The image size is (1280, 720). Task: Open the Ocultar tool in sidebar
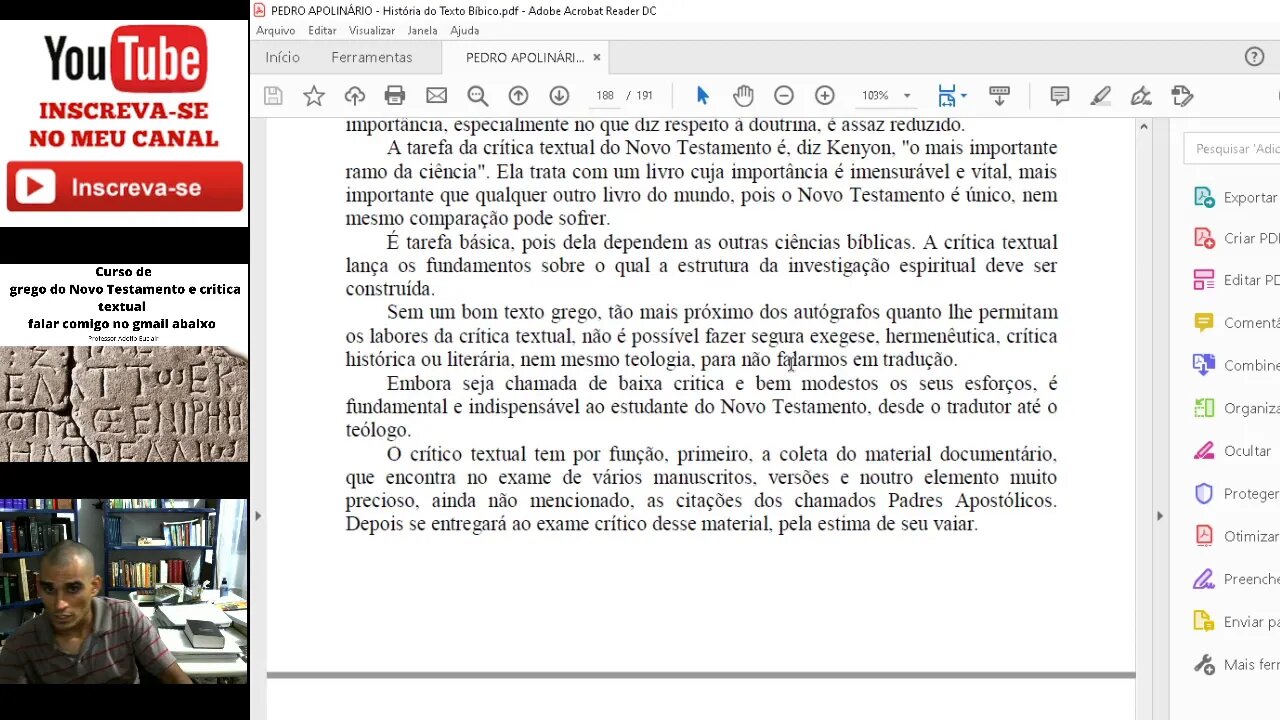(x=1233, y=451)
